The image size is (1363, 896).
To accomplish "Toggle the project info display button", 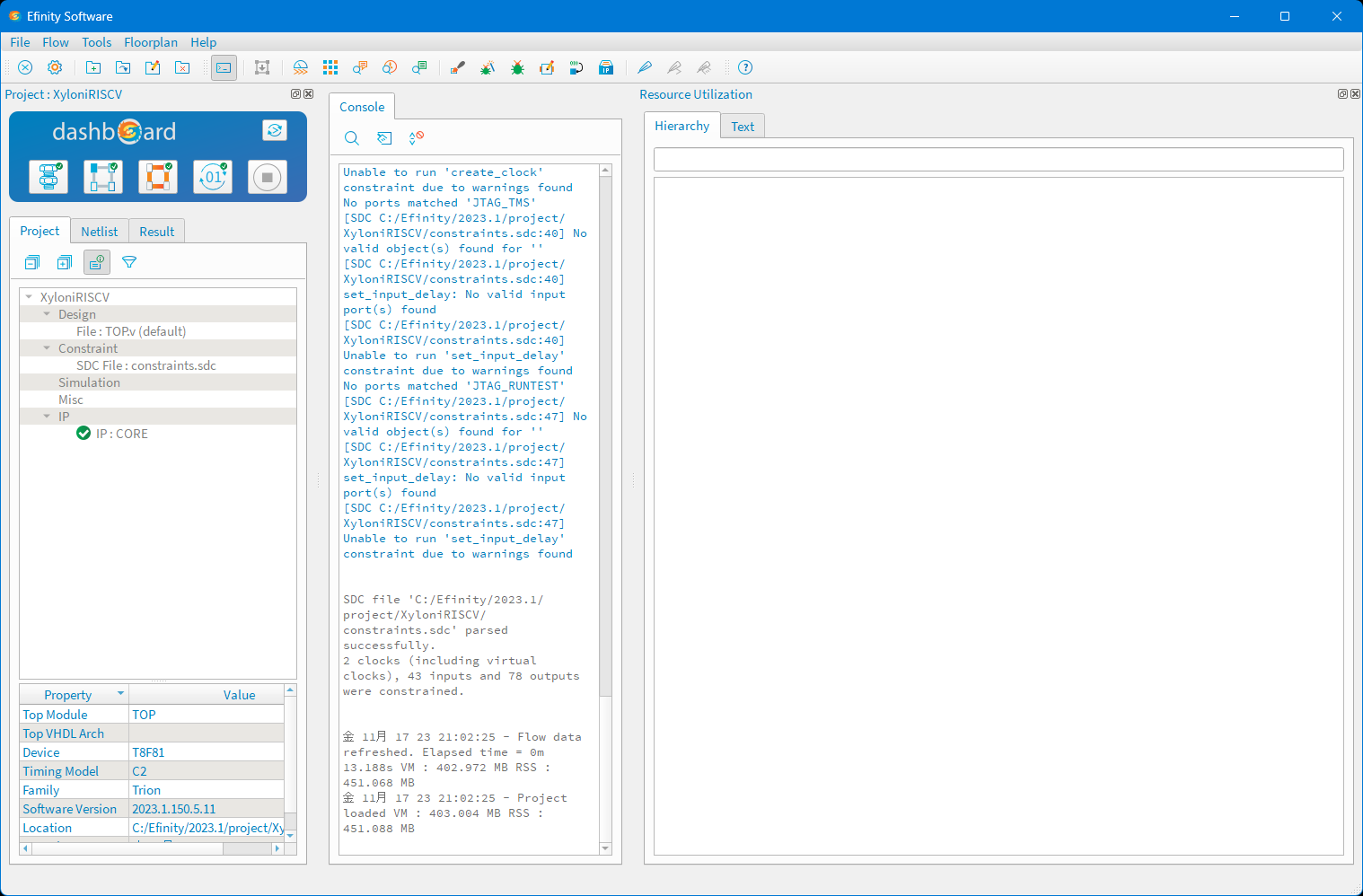I will pos(97,262).
